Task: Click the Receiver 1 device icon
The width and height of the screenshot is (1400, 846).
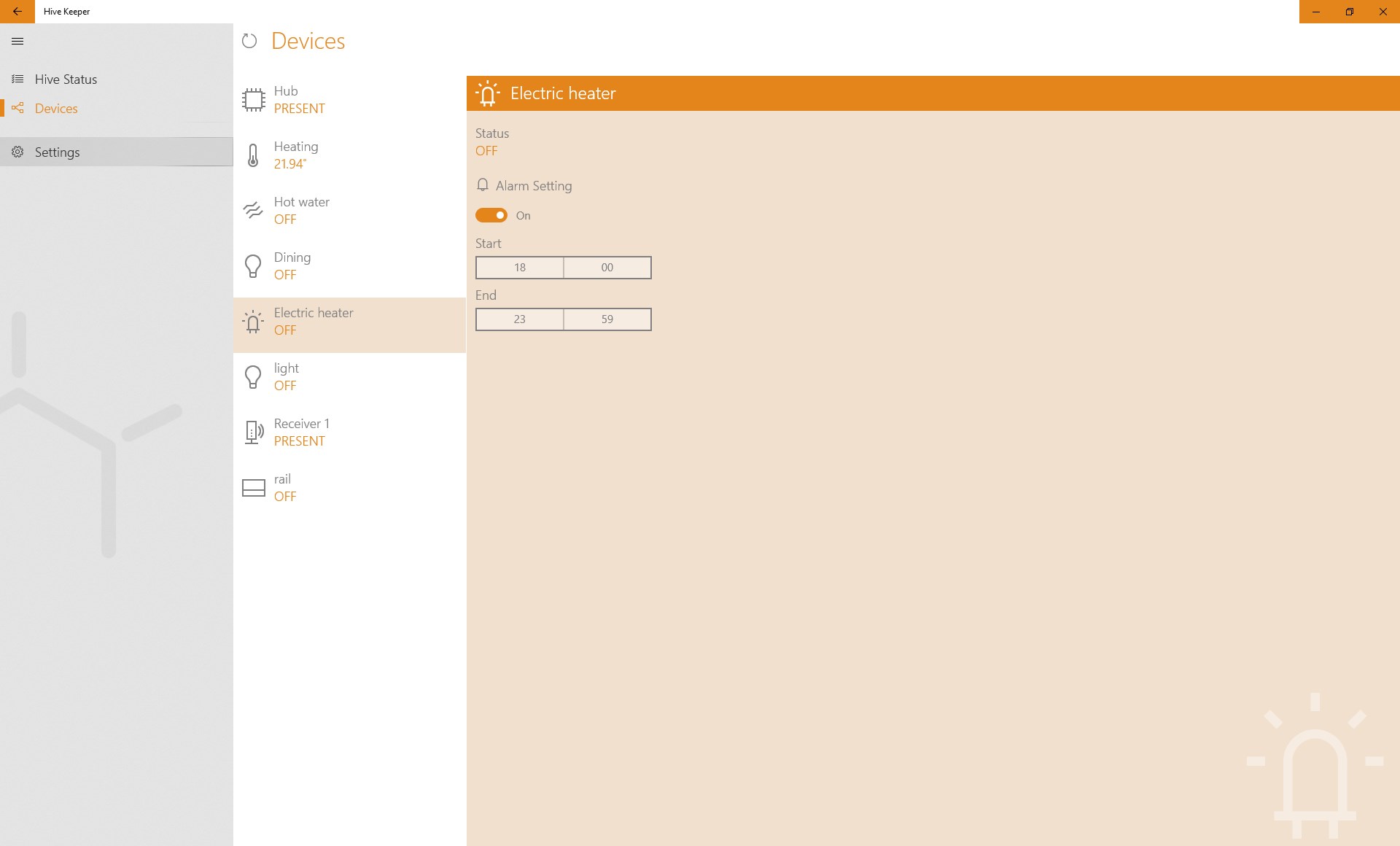Action: point(253,432)
